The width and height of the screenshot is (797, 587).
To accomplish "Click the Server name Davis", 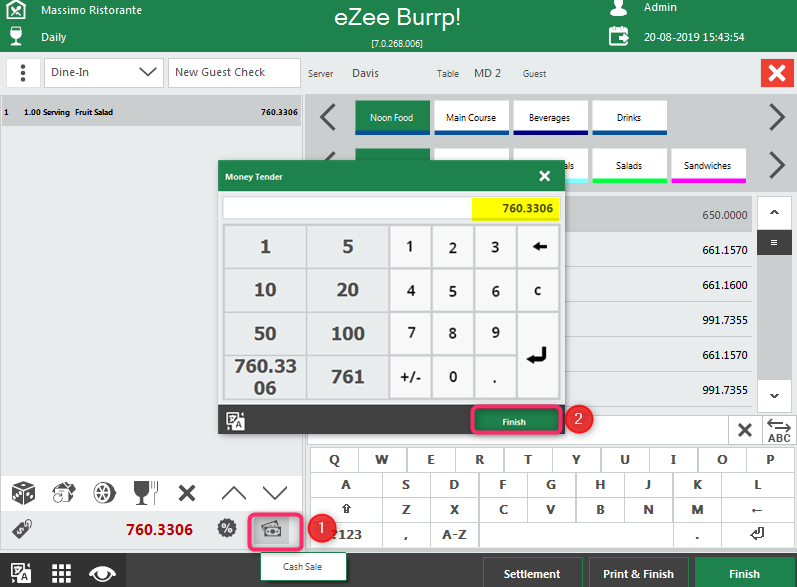I will tap(365, 73).
